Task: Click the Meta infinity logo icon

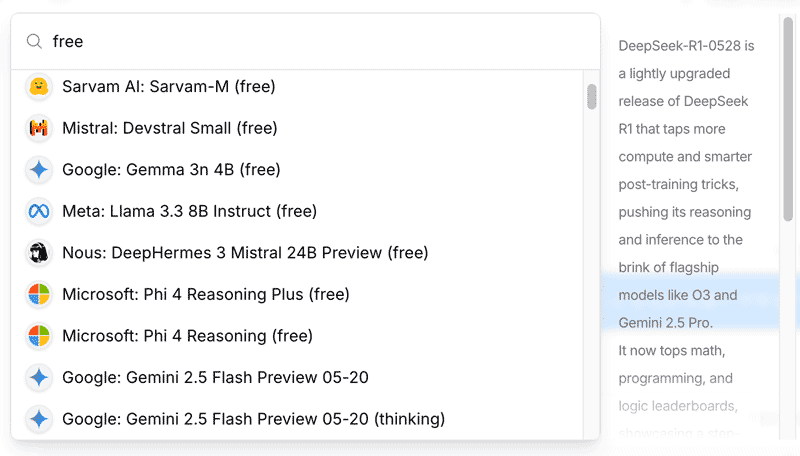Action: click(39, 211)
